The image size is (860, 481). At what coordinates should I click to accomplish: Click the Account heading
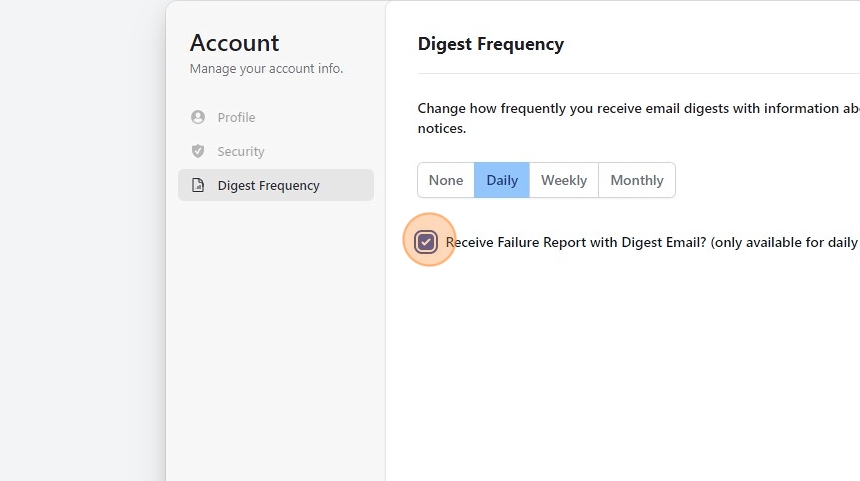pyautogui.click(x=235, y=43)
